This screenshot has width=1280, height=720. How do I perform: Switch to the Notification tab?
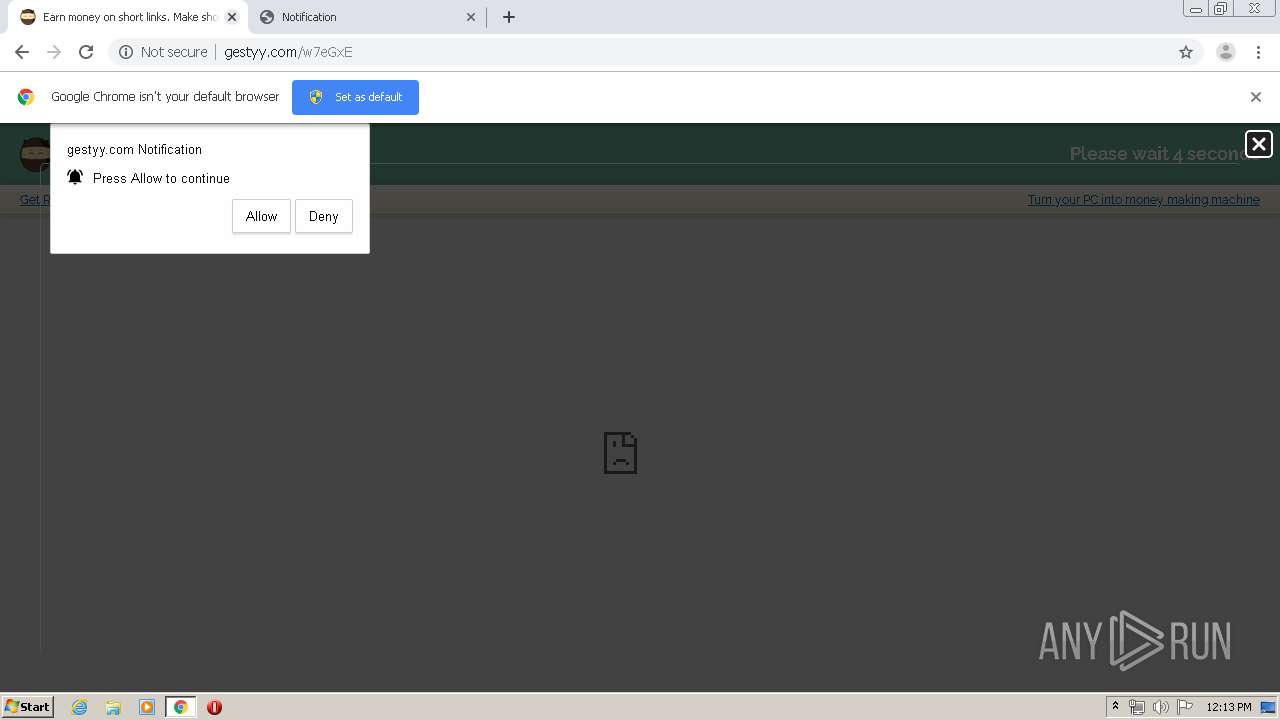coord(367,17)
